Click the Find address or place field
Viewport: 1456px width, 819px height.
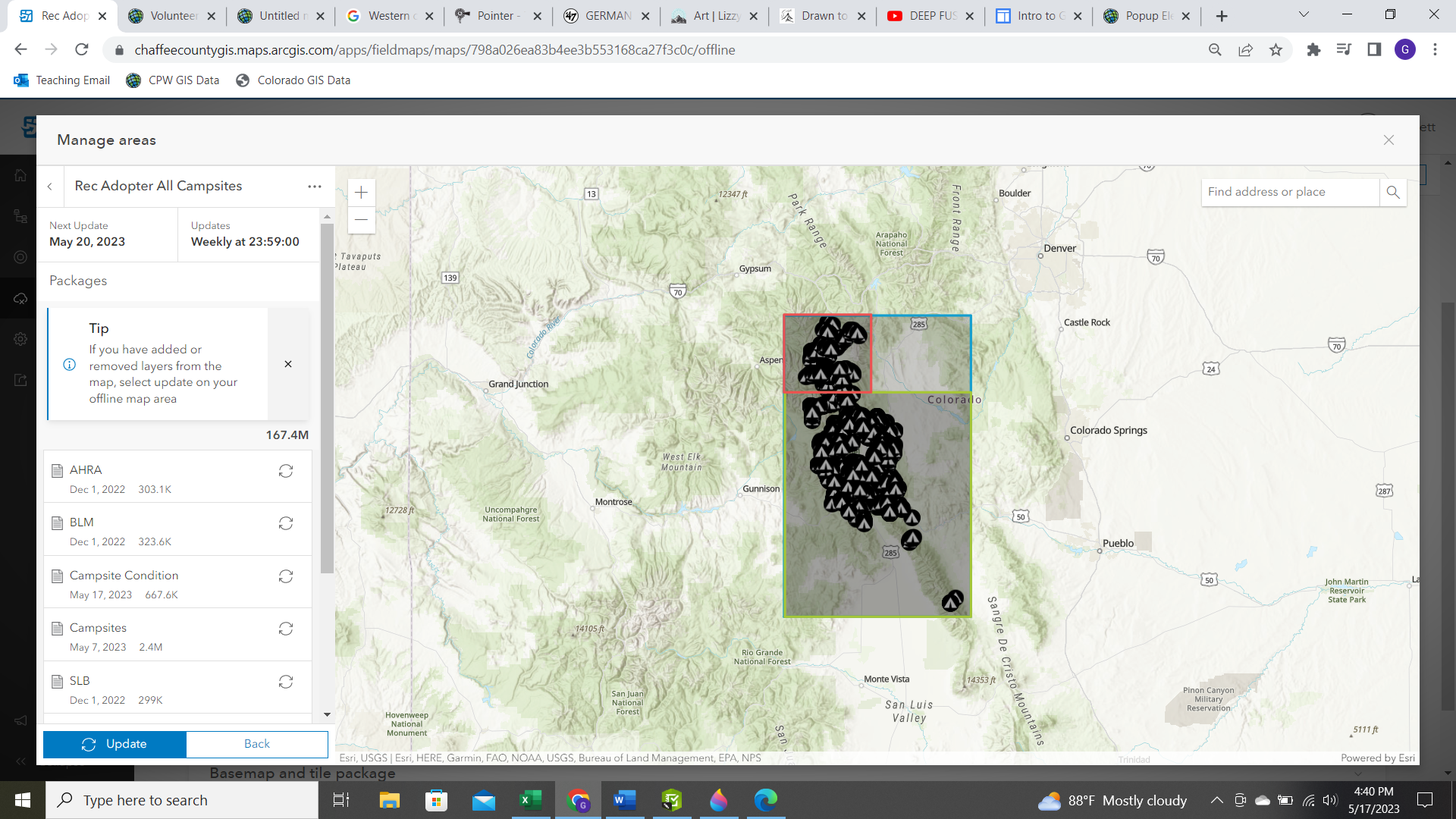[x=1289, y=192]
